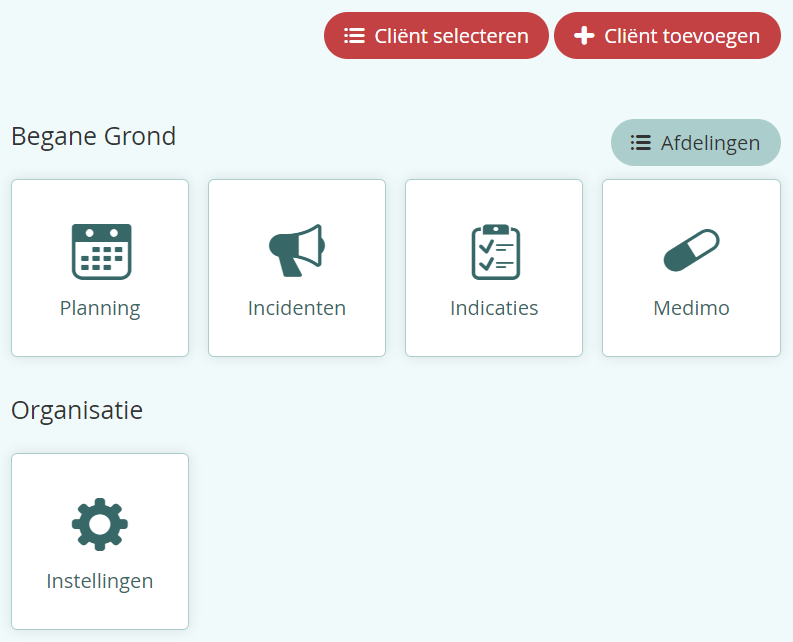Click the Planning label text
The height and width of the screenshot is (642, 793).
[100, 308]
